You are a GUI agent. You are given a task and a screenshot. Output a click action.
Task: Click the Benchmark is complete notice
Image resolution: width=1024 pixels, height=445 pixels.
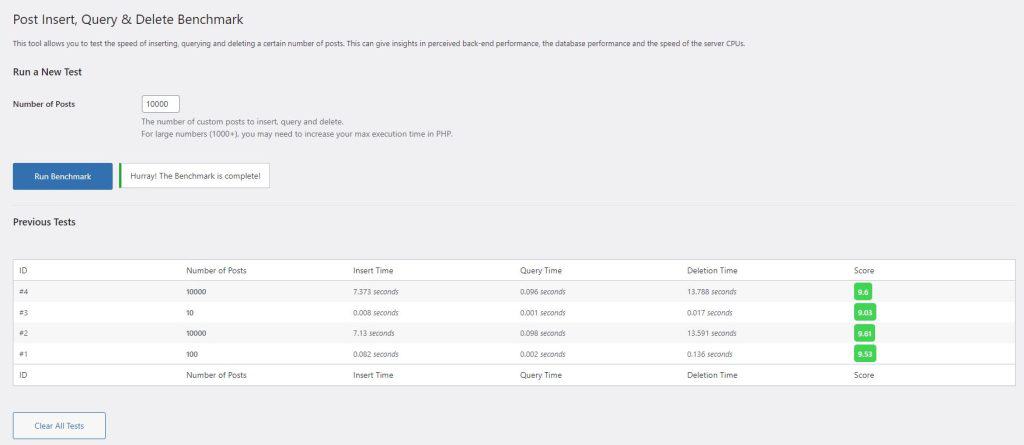tap(195, 176)
